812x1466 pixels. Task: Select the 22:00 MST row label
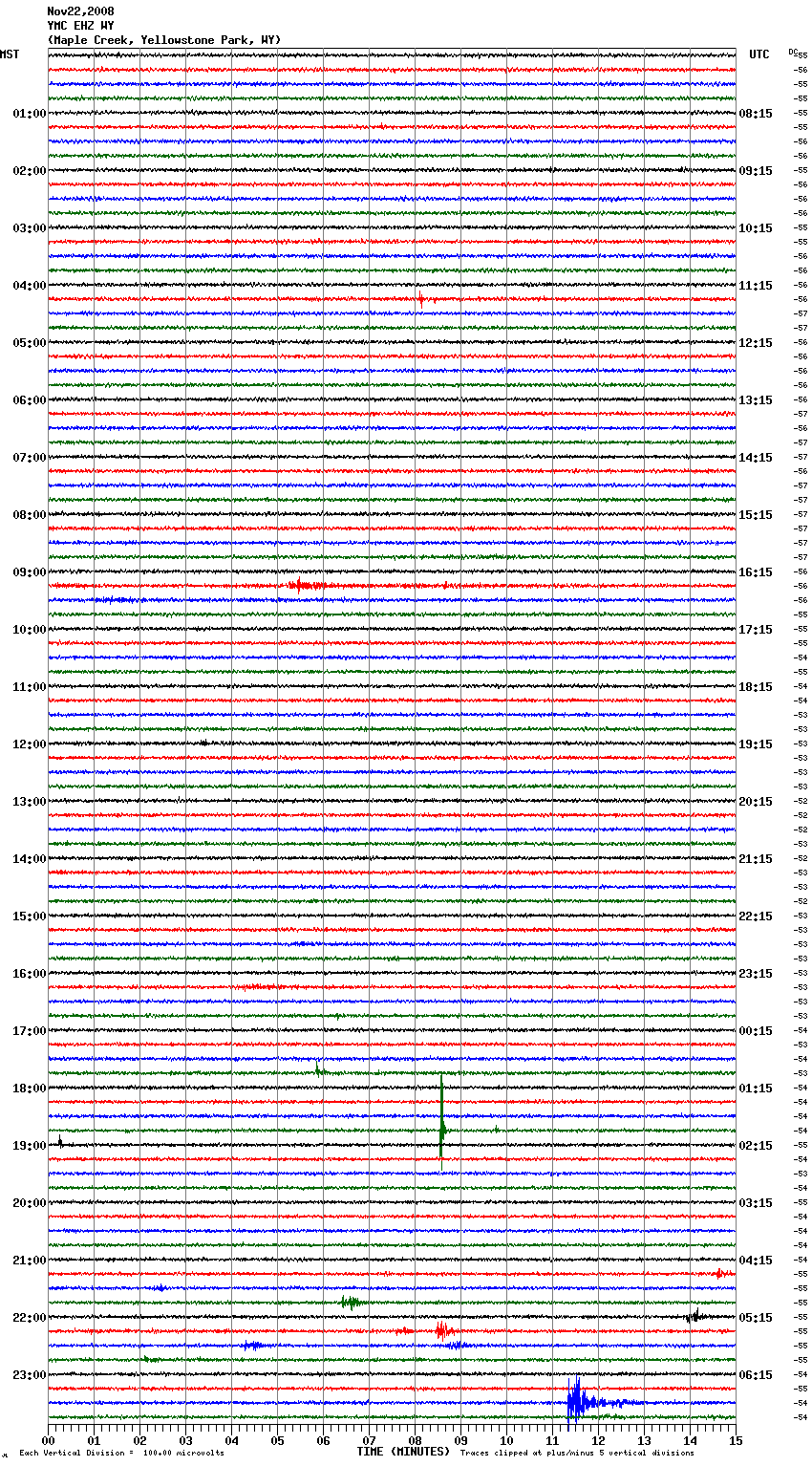pyautogui.click(x=29, y=1318)
